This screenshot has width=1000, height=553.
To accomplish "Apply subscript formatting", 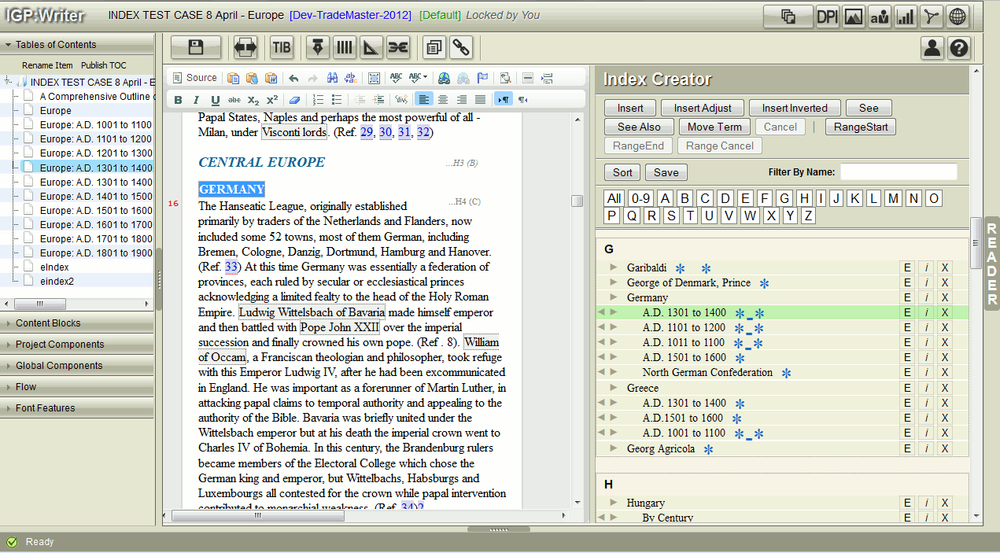I will pos(254,100).
